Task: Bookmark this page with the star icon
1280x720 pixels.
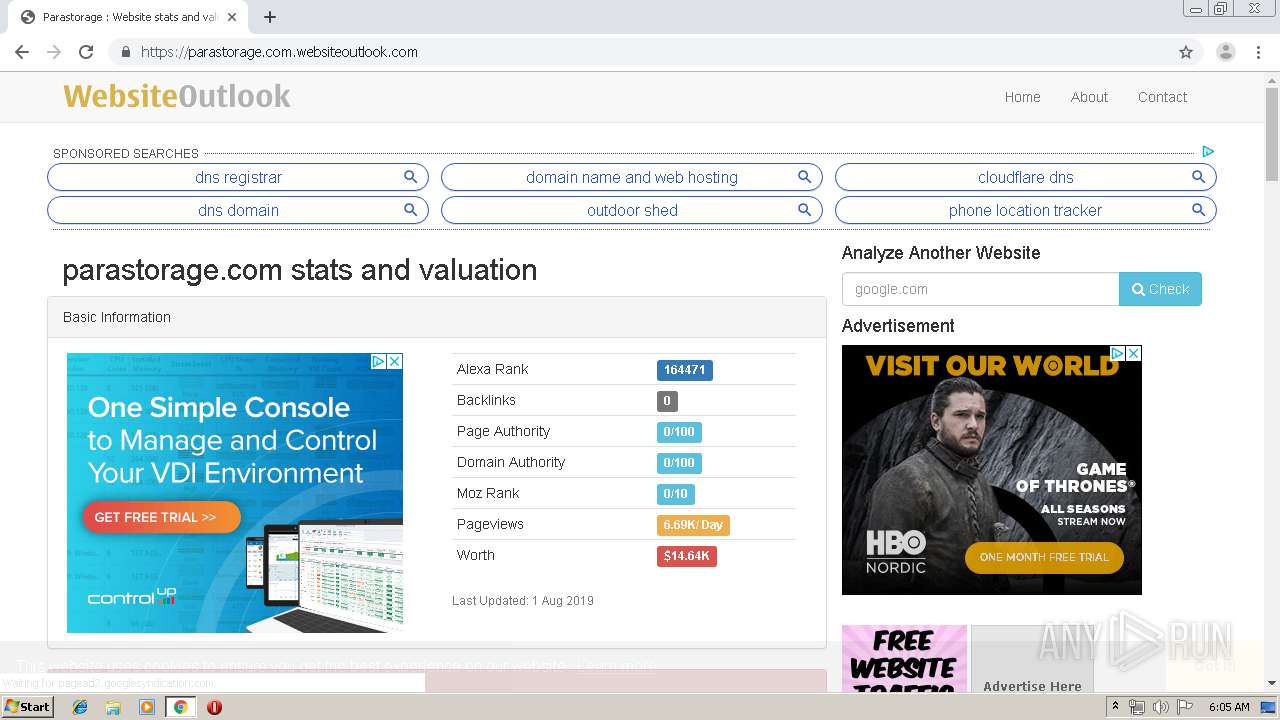Action: click(x=1186, y=52)
